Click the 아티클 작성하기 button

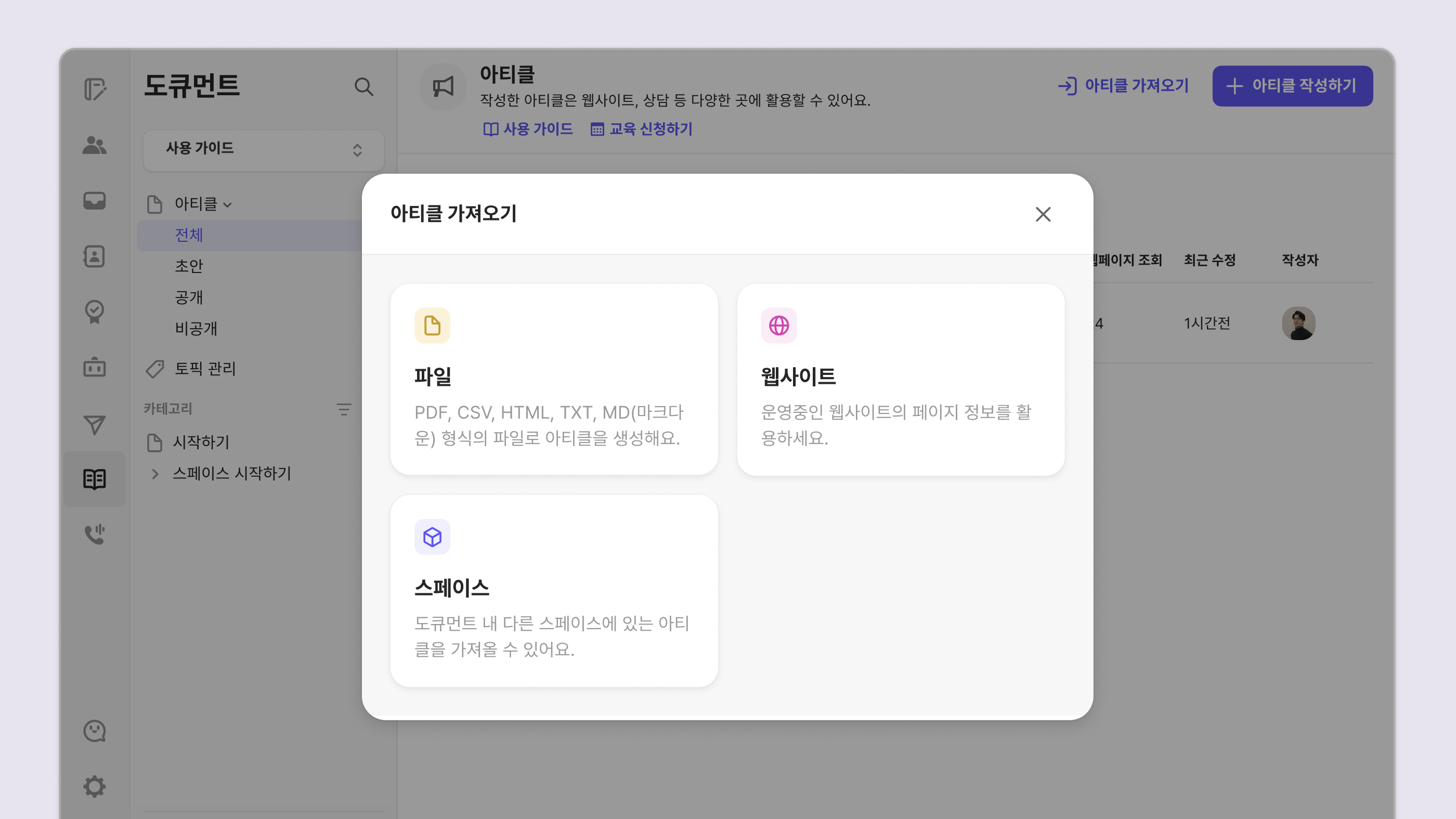(1292, 86)
